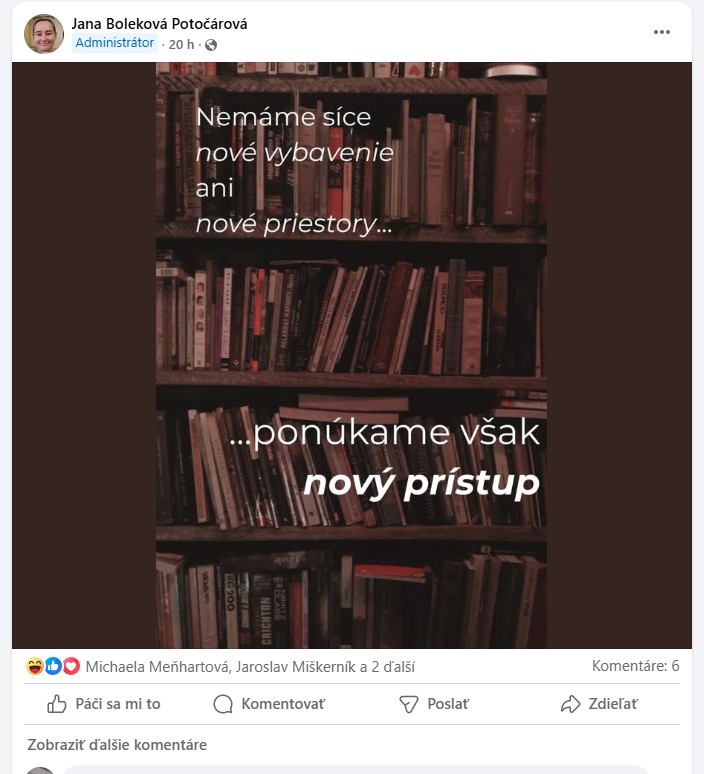Show the a 2 ďalší reactors list
Screen dimensions: 704x774
[388, 667]
